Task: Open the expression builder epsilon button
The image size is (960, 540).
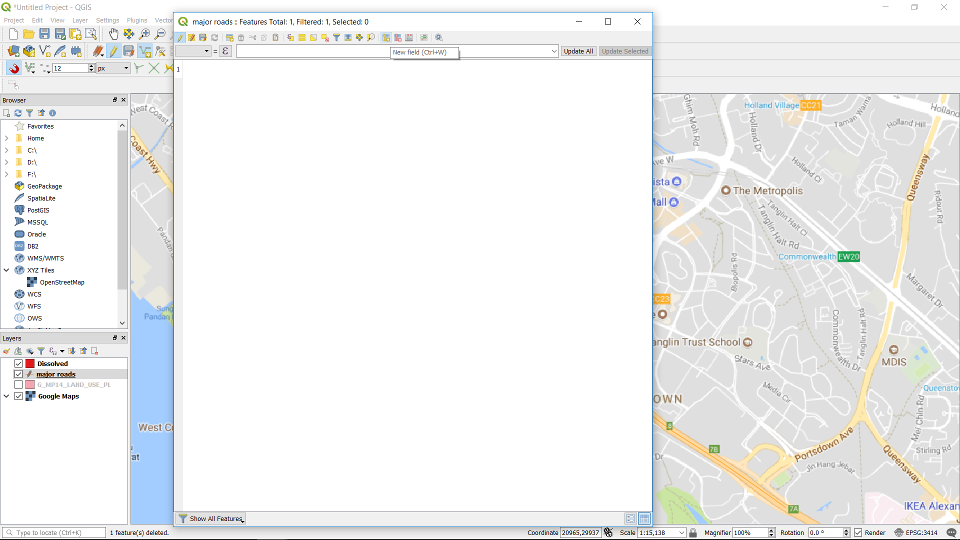Action: pyautogui.click(x=225, y=51)
